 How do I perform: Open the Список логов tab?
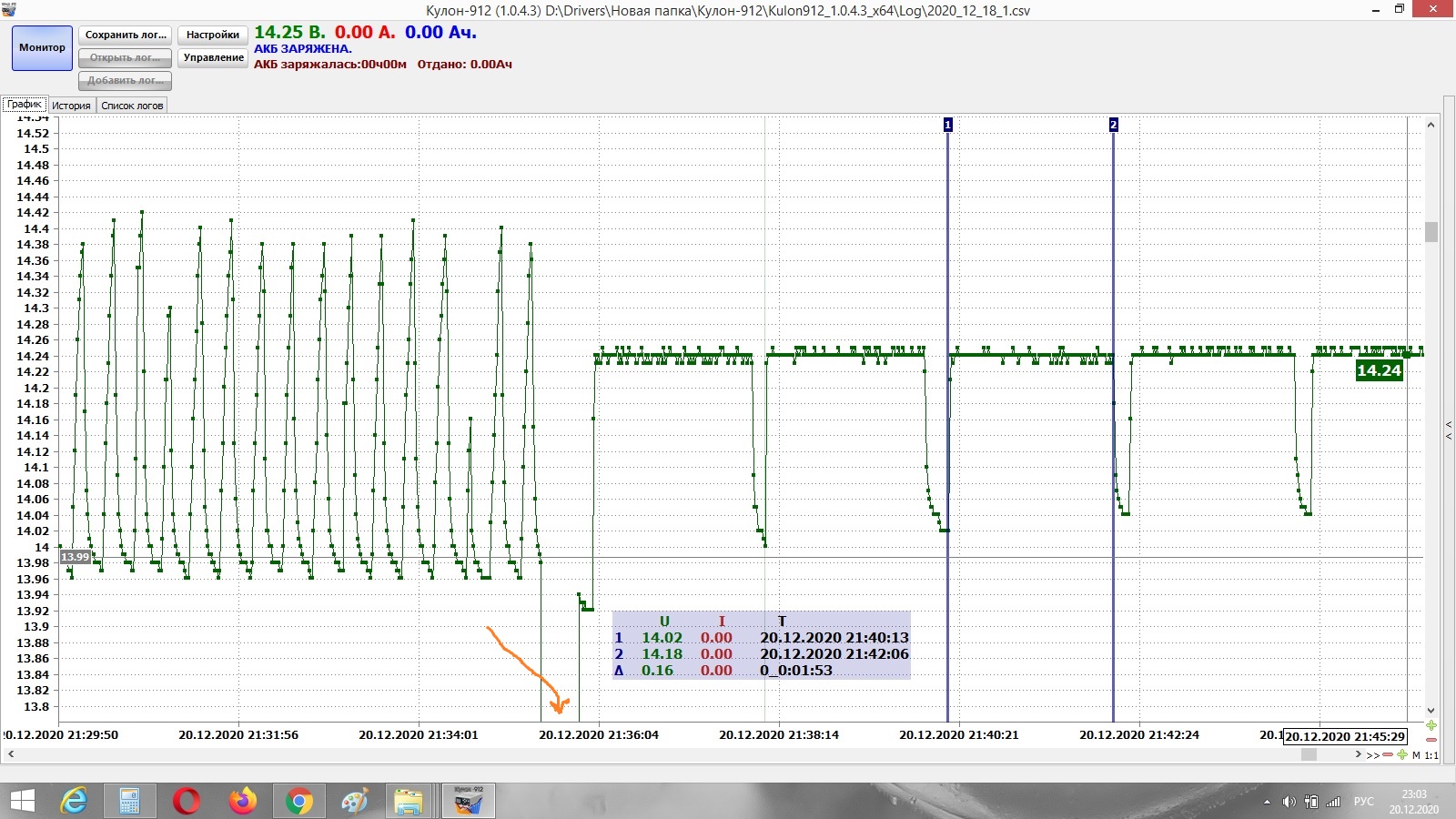(132, 106)
